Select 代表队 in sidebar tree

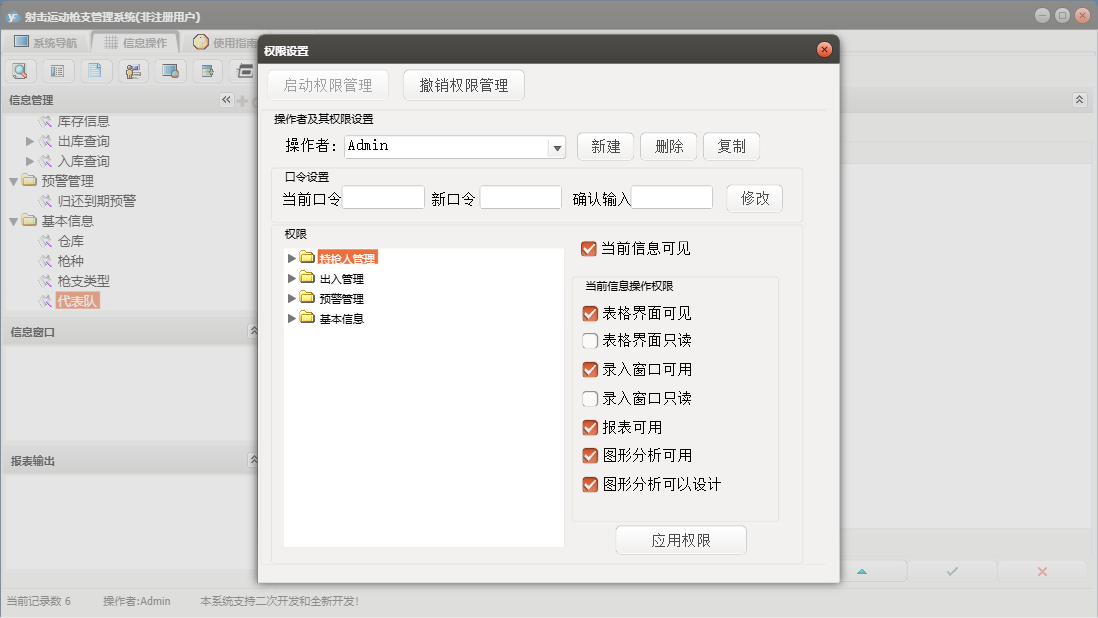point(78,301)
